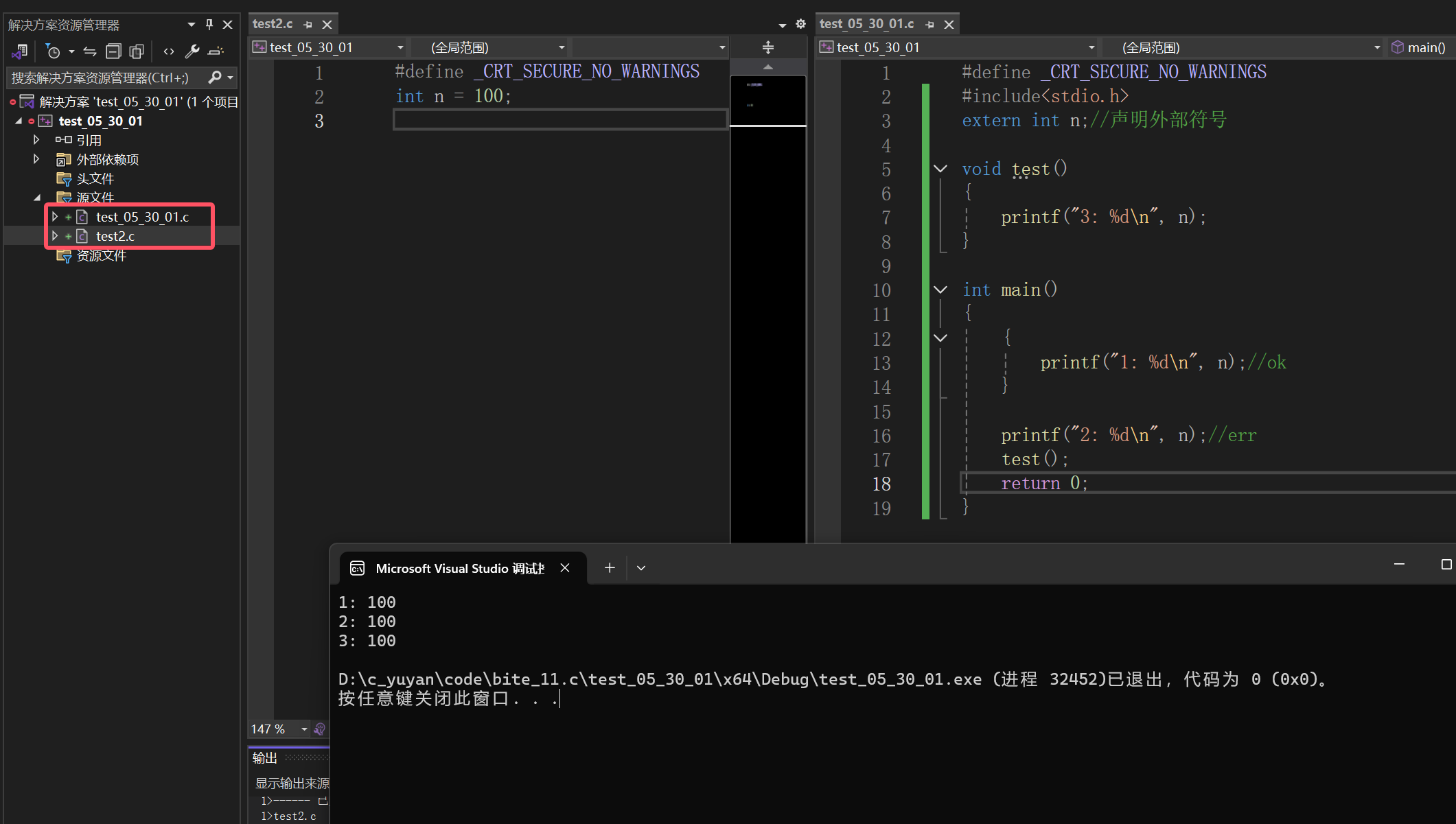Pin the Solution Explorer panel
Image resolution: width=1456 pixels, height=824 pixels.
pyautogui.click(x=209, y=25)
